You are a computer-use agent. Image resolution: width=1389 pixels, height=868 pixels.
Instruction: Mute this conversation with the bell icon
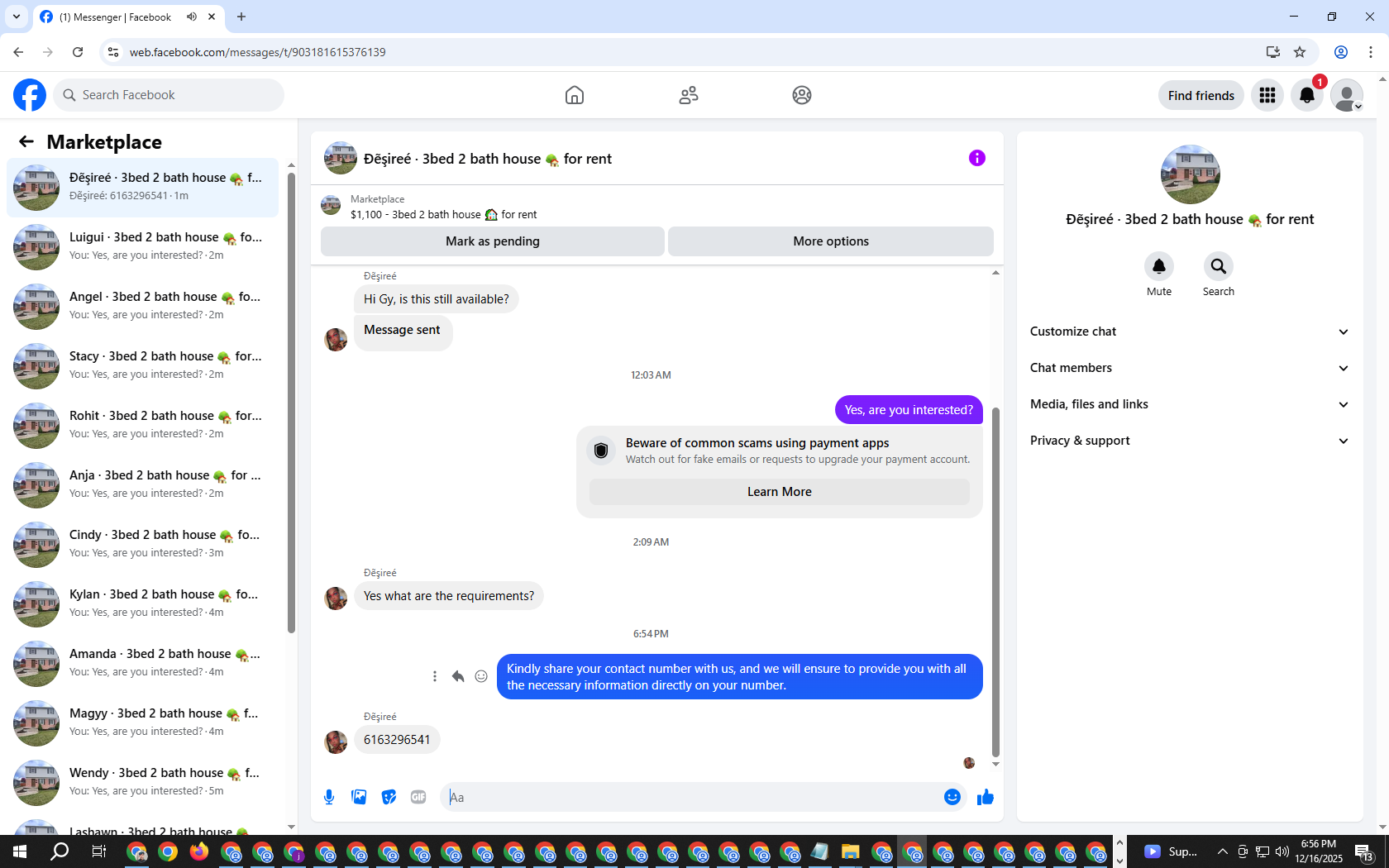(x=1159, y=266)
